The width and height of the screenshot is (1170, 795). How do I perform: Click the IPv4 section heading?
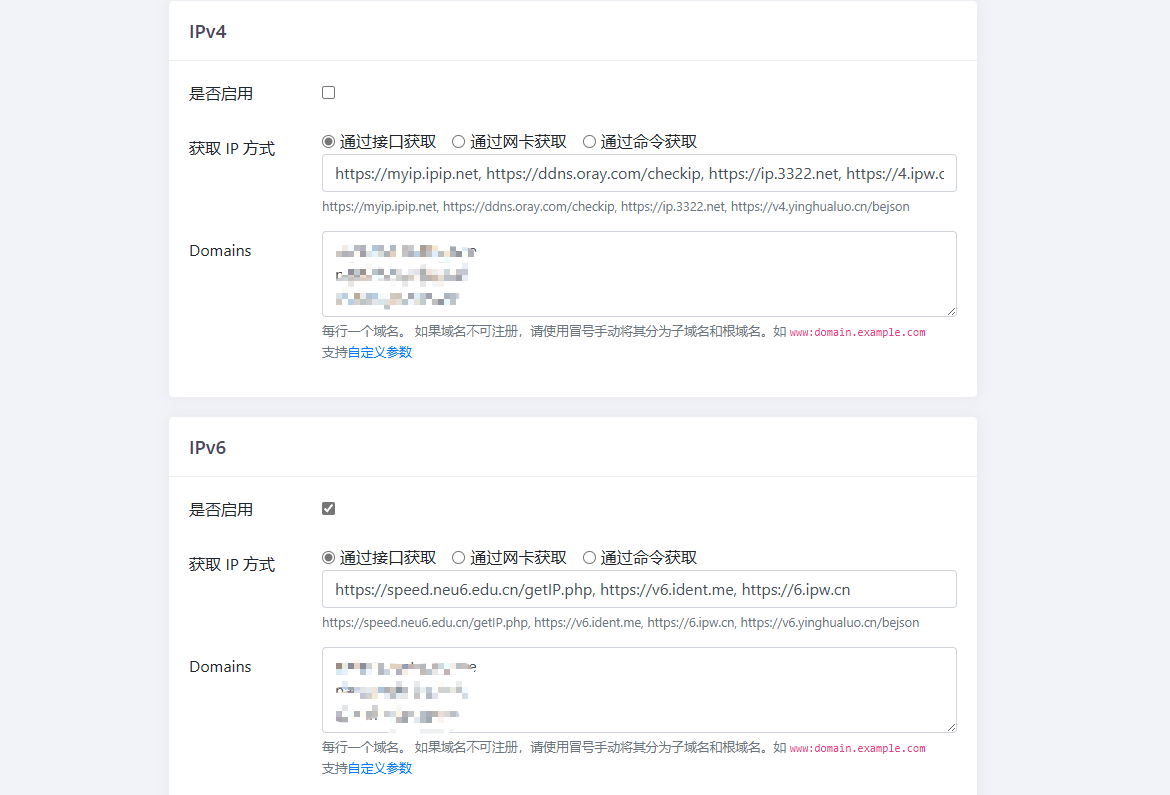pos(207,31)
